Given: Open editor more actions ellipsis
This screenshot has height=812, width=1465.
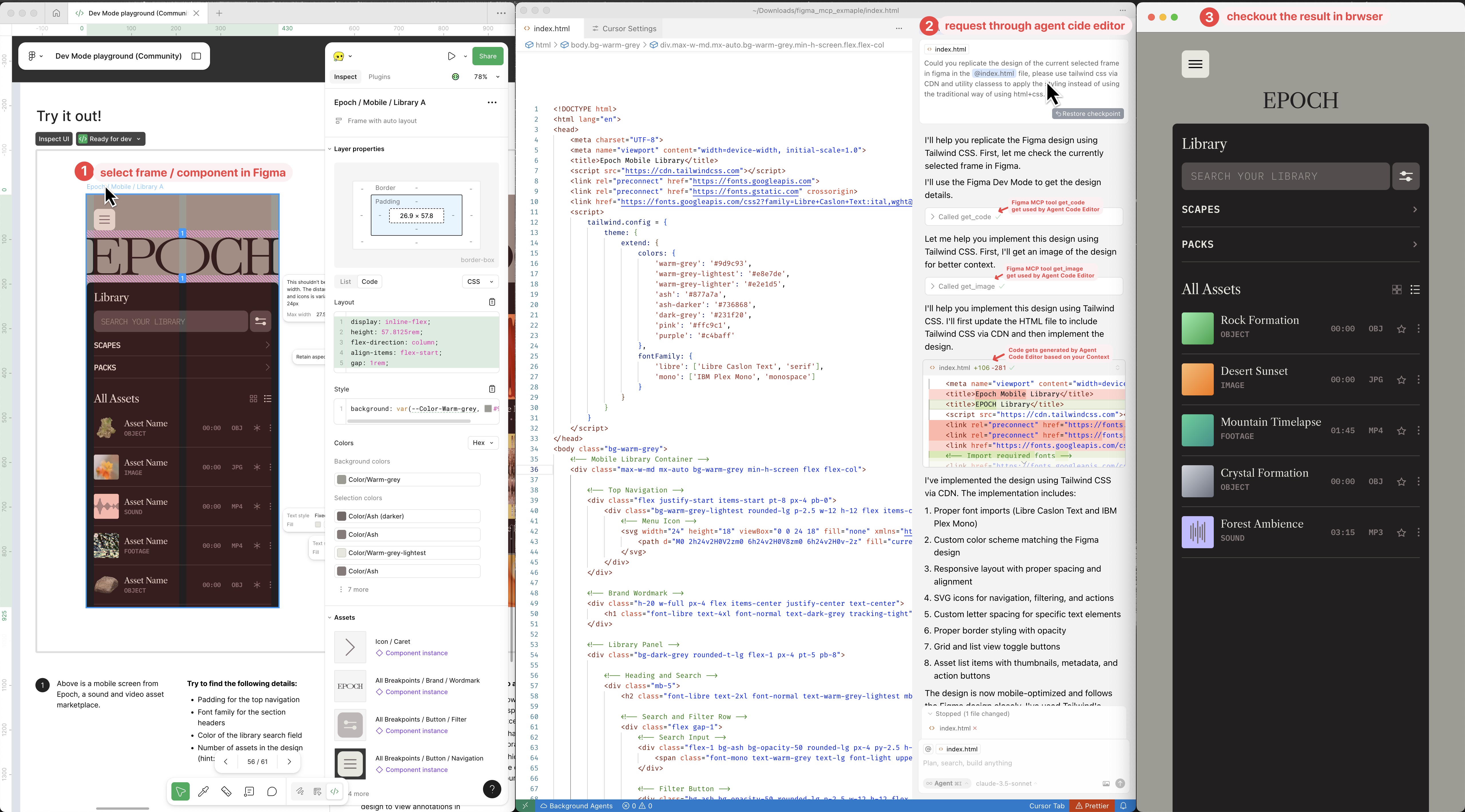Looking at the screenshot, I should click(x=899, y=28).
